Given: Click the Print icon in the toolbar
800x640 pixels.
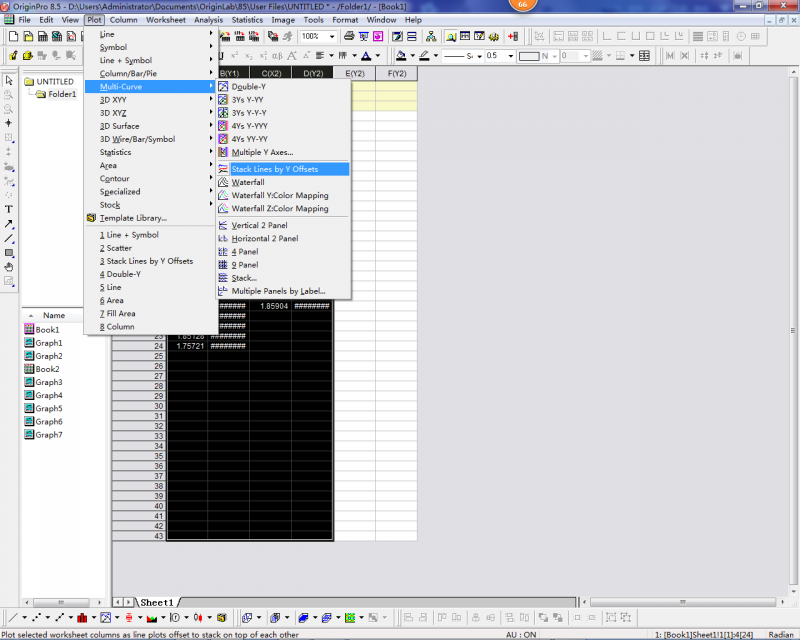Looking at the screenshot, I should coord(349,37).
